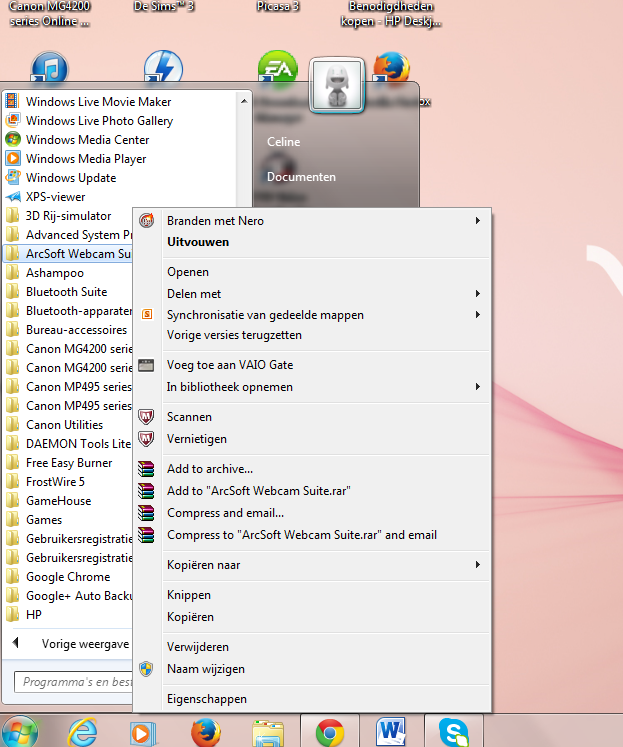Viewport: 623px width, 747px height.
Task: Open Skype from the taskbar
Action: coord(454,732)
